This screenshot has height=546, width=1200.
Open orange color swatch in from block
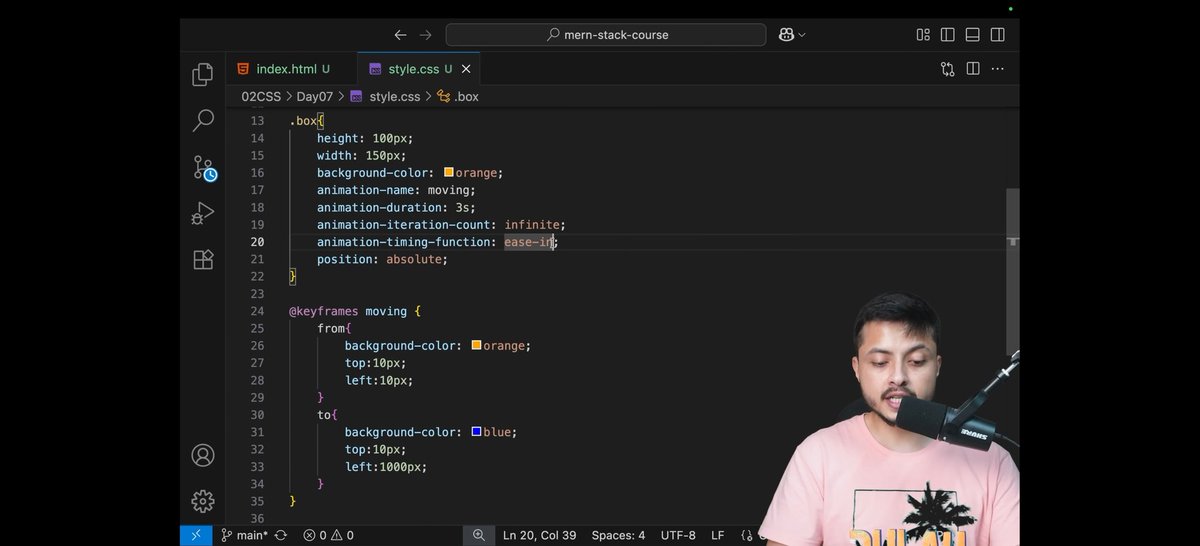coord(476,346)
